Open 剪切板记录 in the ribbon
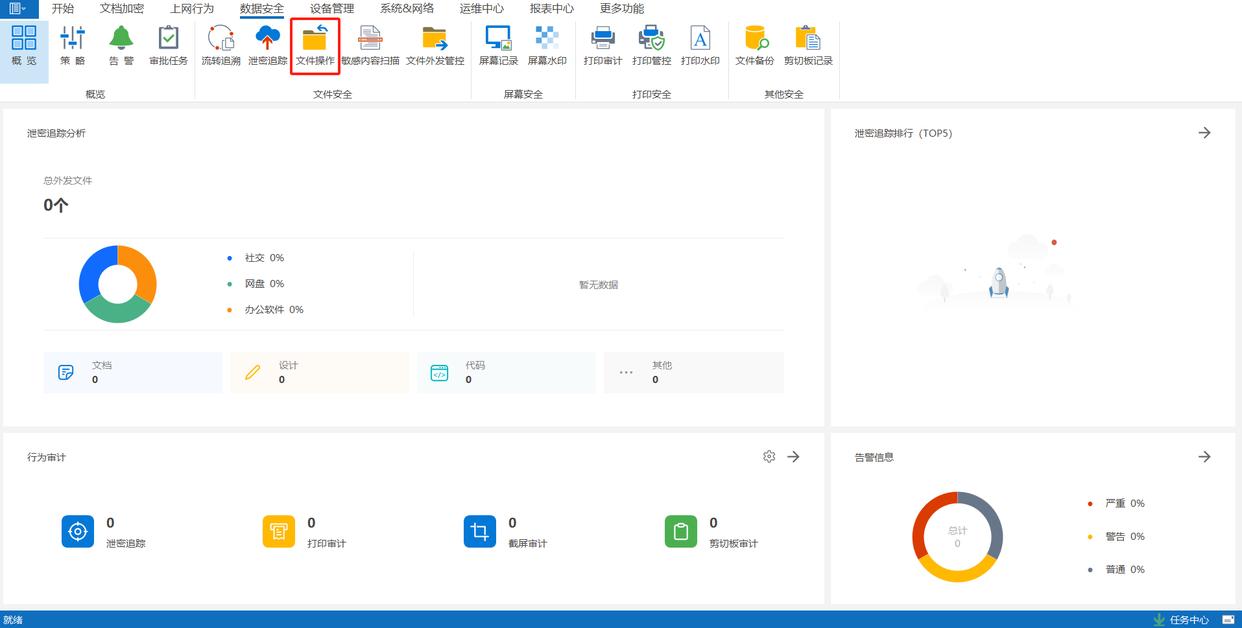 pyautogui.click(x=808, y=46)
